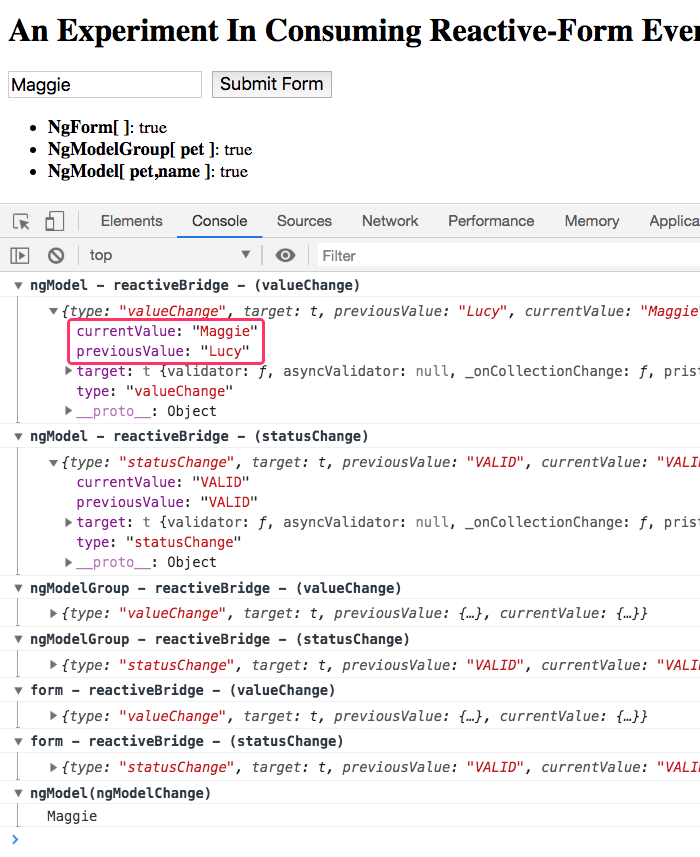Toggle the device toolbar icon
The height and width of the screenshot is (857, 700).
tap(54, 221)
